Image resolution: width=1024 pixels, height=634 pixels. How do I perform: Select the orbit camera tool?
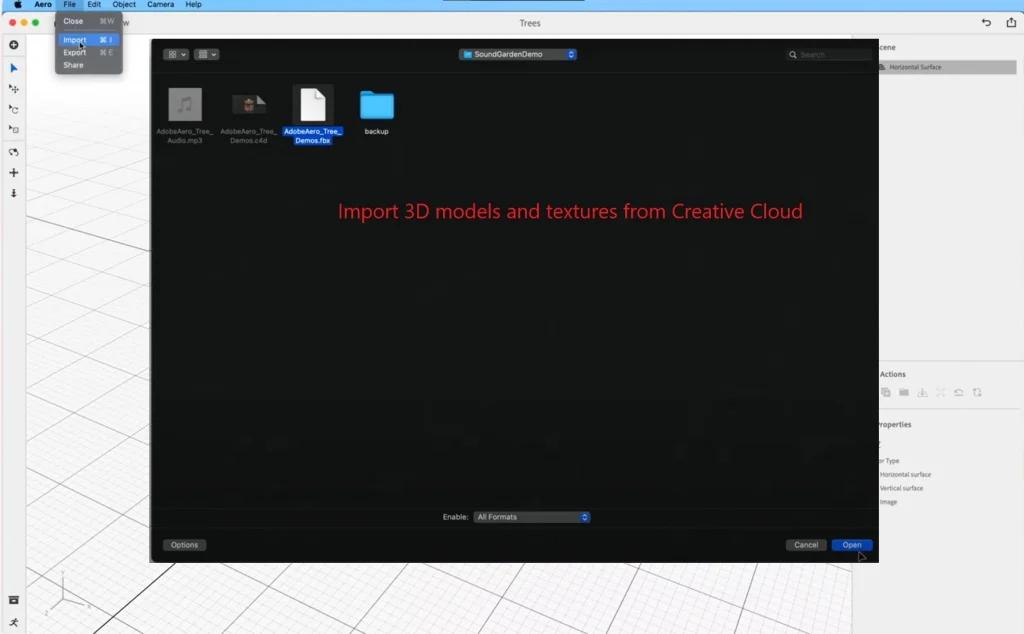click(x=14, y=152)
